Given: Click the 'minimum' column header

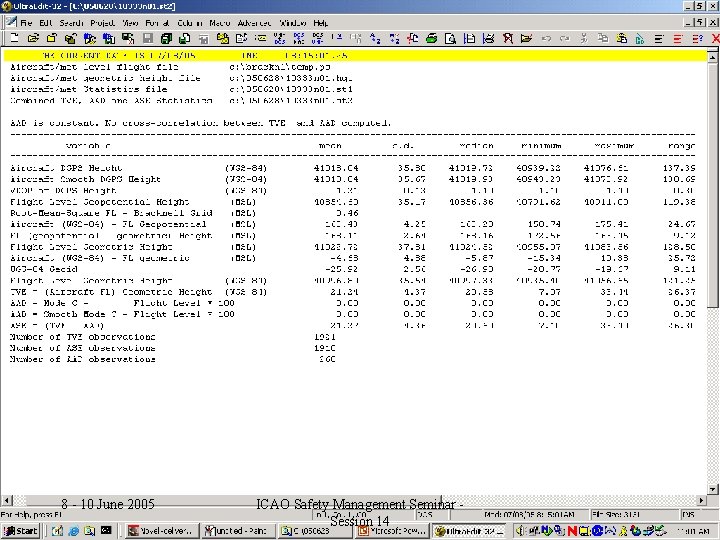Looking at the screenshot, I should [x=541, y=146].
